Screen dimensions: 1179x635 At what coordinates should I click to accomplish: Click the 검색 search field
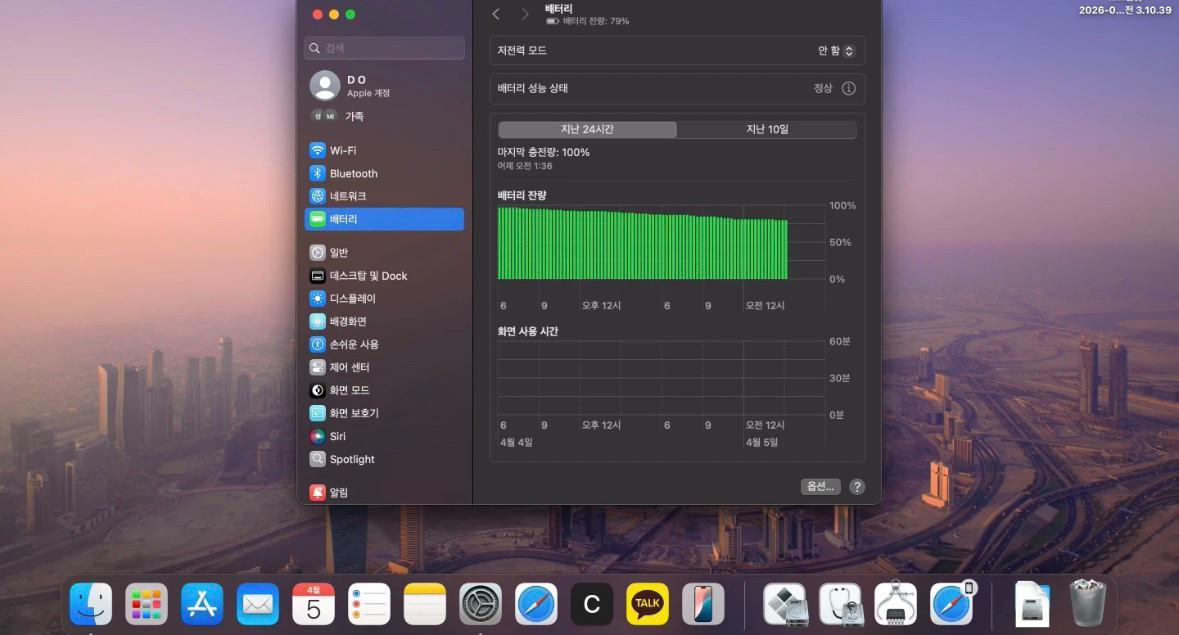385,48
